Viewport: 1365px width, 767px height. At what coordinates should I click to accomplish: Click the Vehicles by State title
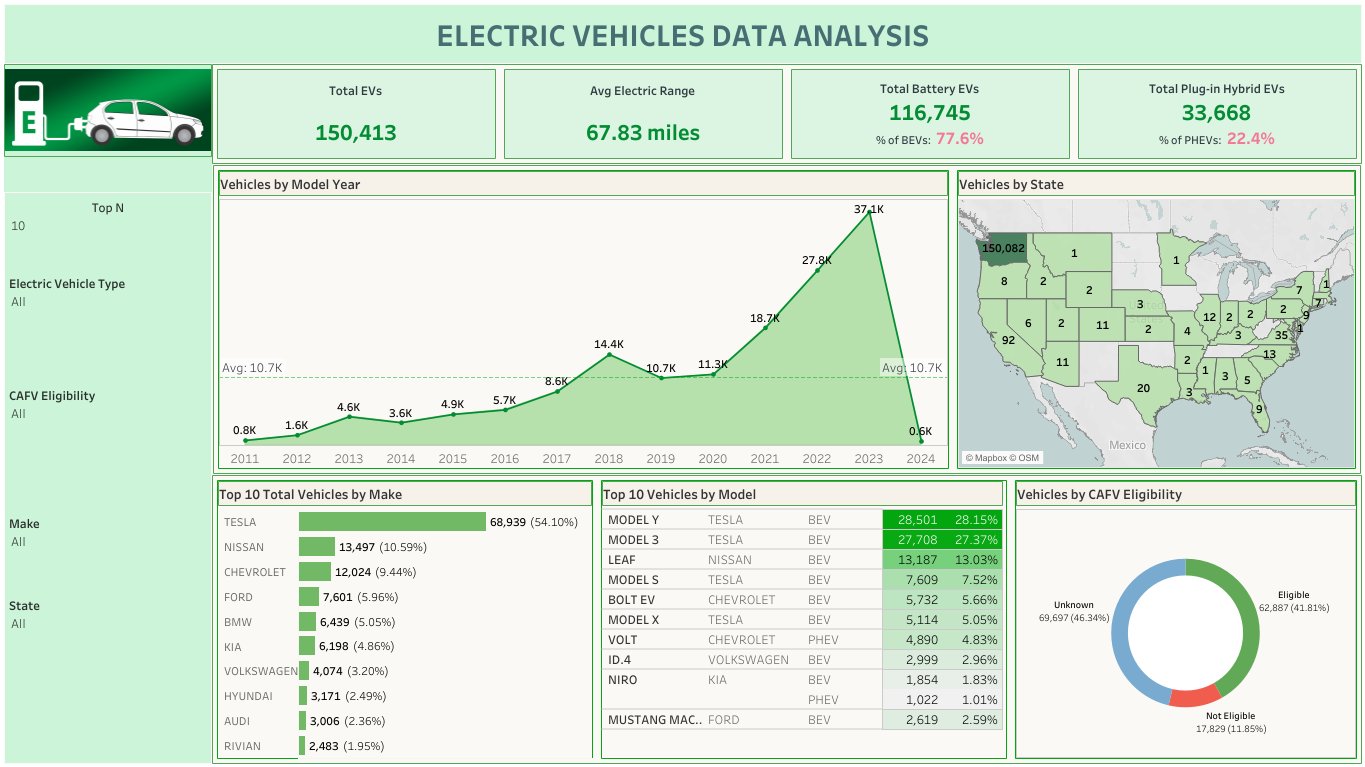[x=1011, y=184]
